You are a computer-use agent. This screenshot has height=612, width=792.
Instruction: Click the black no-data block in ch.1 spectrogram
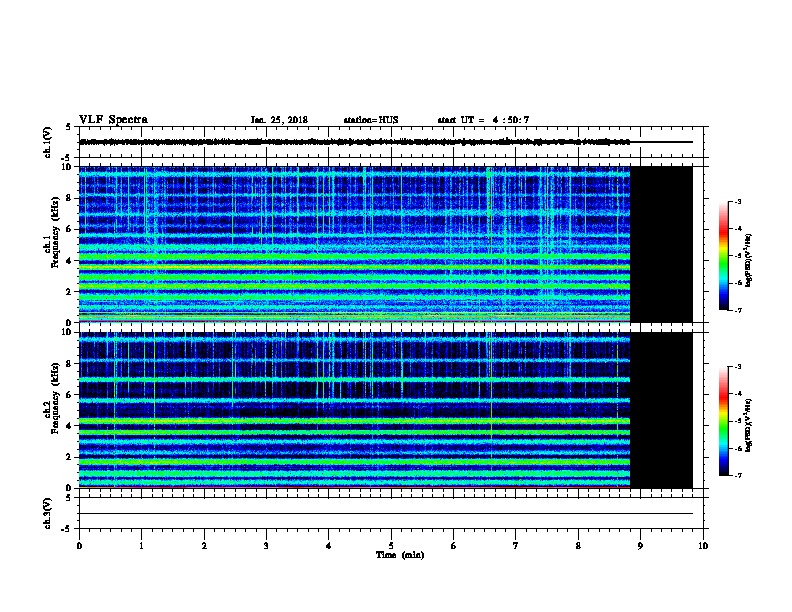[661, 244]
